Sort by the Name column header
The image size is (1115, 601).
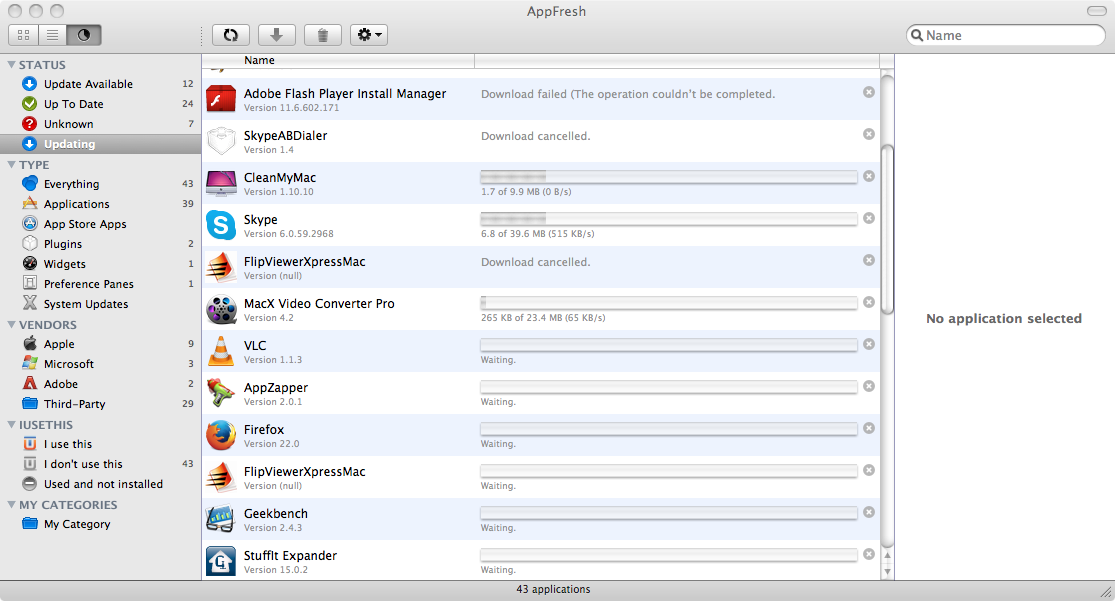click(260, 61)
